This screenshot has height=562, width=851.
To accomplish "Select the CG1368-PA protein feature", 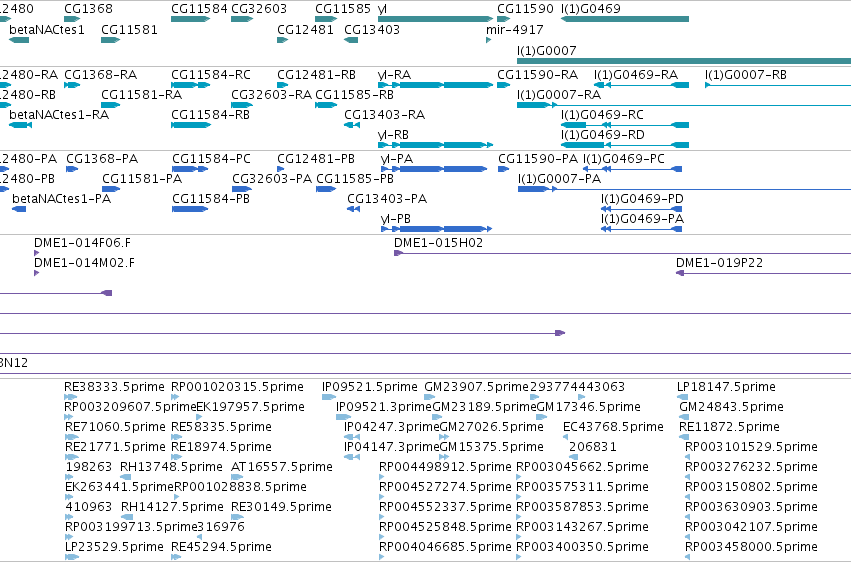I will (72, 169).
